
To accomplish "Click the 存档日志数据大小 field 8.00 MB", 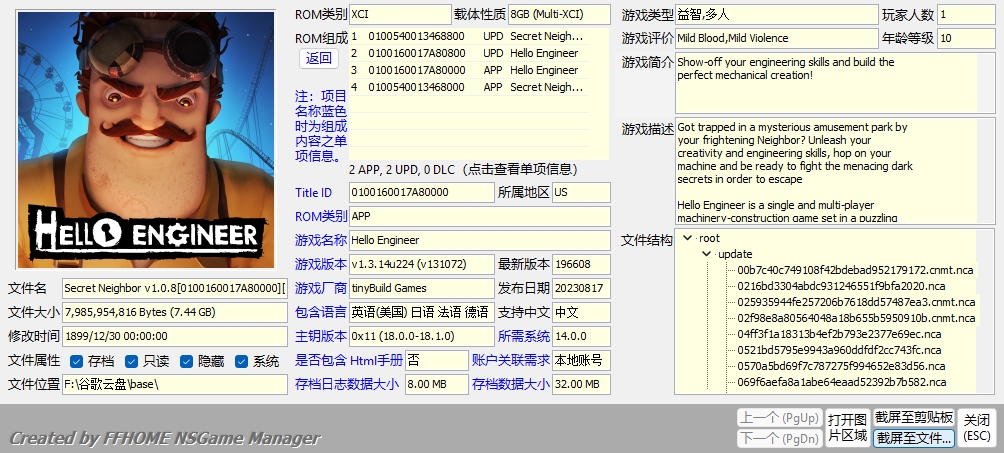I will (437, 384).
